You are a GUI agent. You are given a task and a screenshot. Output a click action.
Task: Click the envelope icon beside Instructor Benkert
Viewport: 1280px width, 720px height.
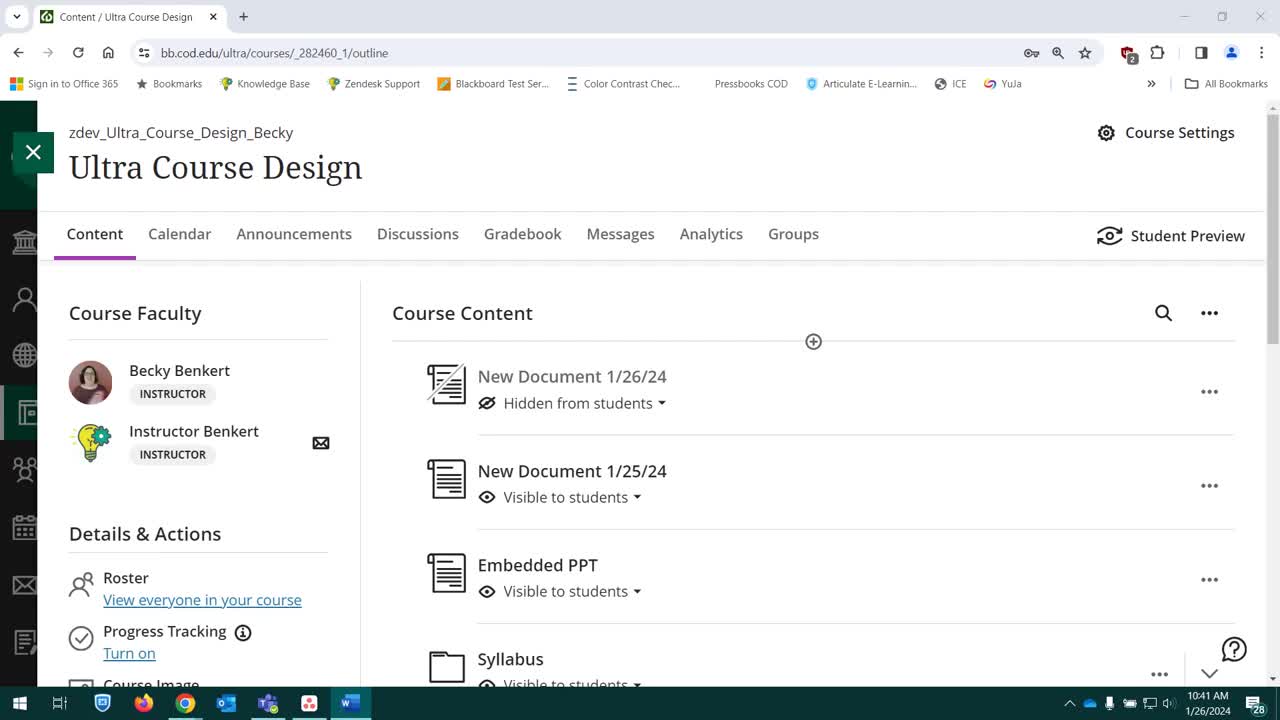321,443
